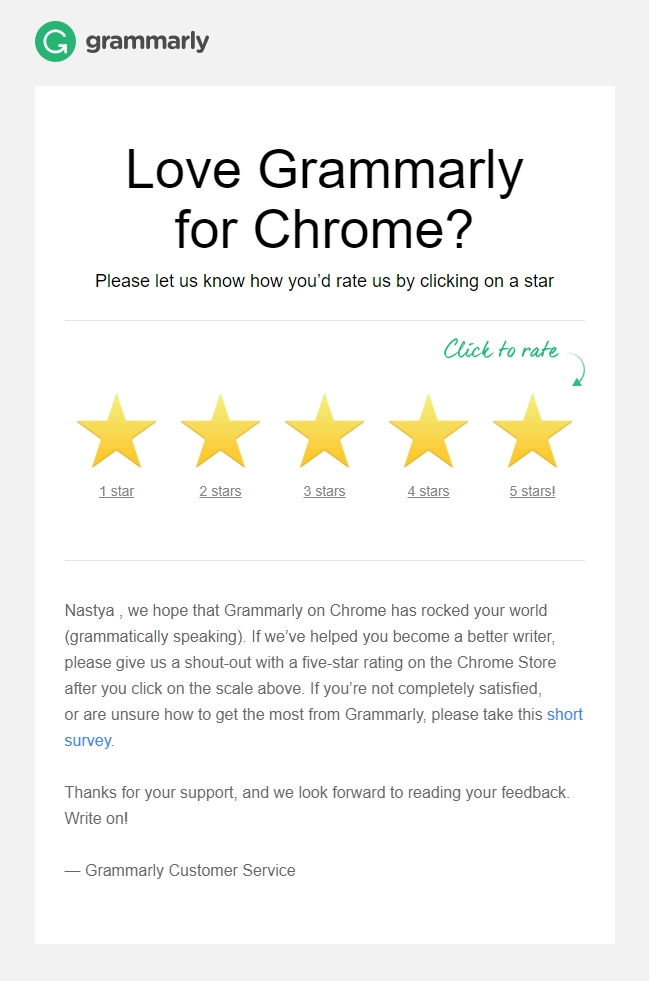Select the first gold star

coord(116,432)
